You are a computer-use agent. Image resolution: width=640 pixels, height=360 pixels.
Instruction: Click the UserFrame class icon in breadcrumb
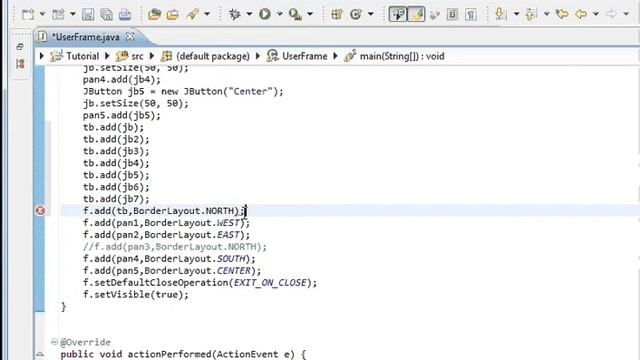click(272, 56)
